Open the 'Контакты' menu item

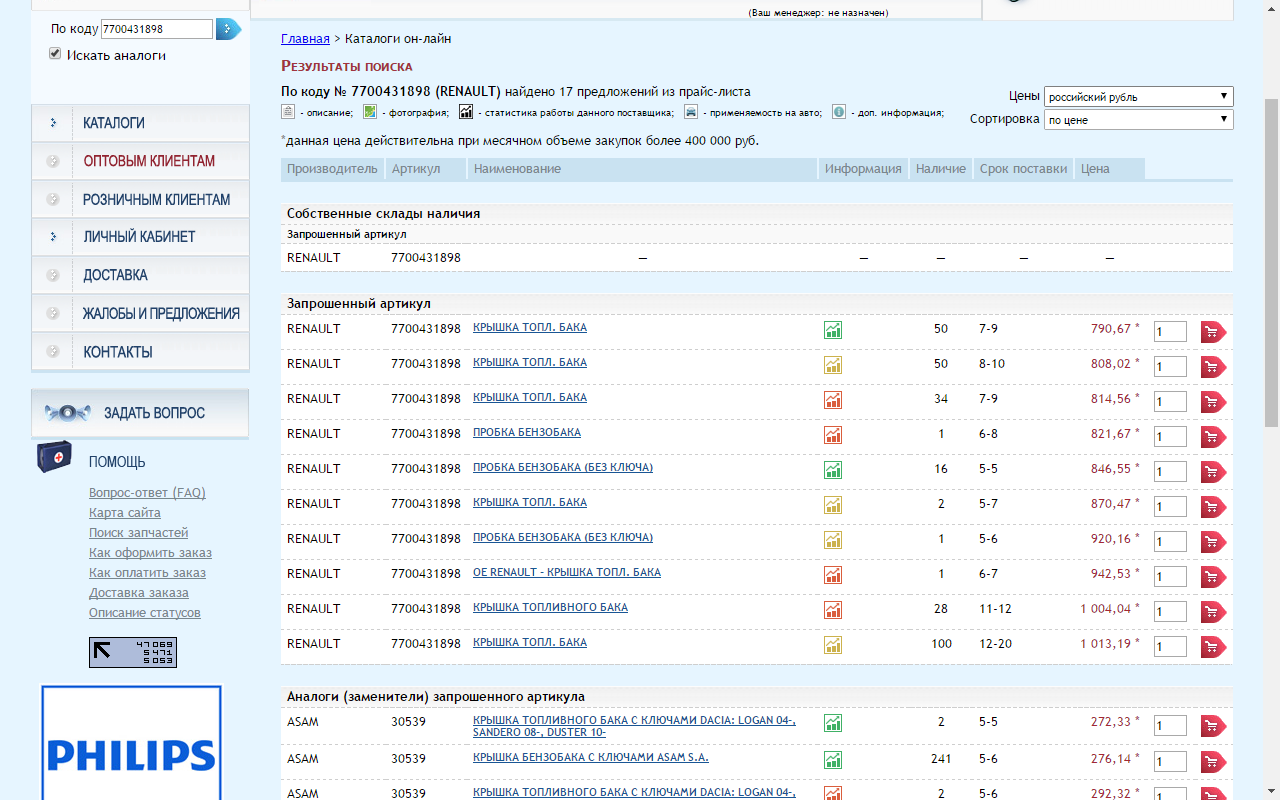tap(140, 352)
